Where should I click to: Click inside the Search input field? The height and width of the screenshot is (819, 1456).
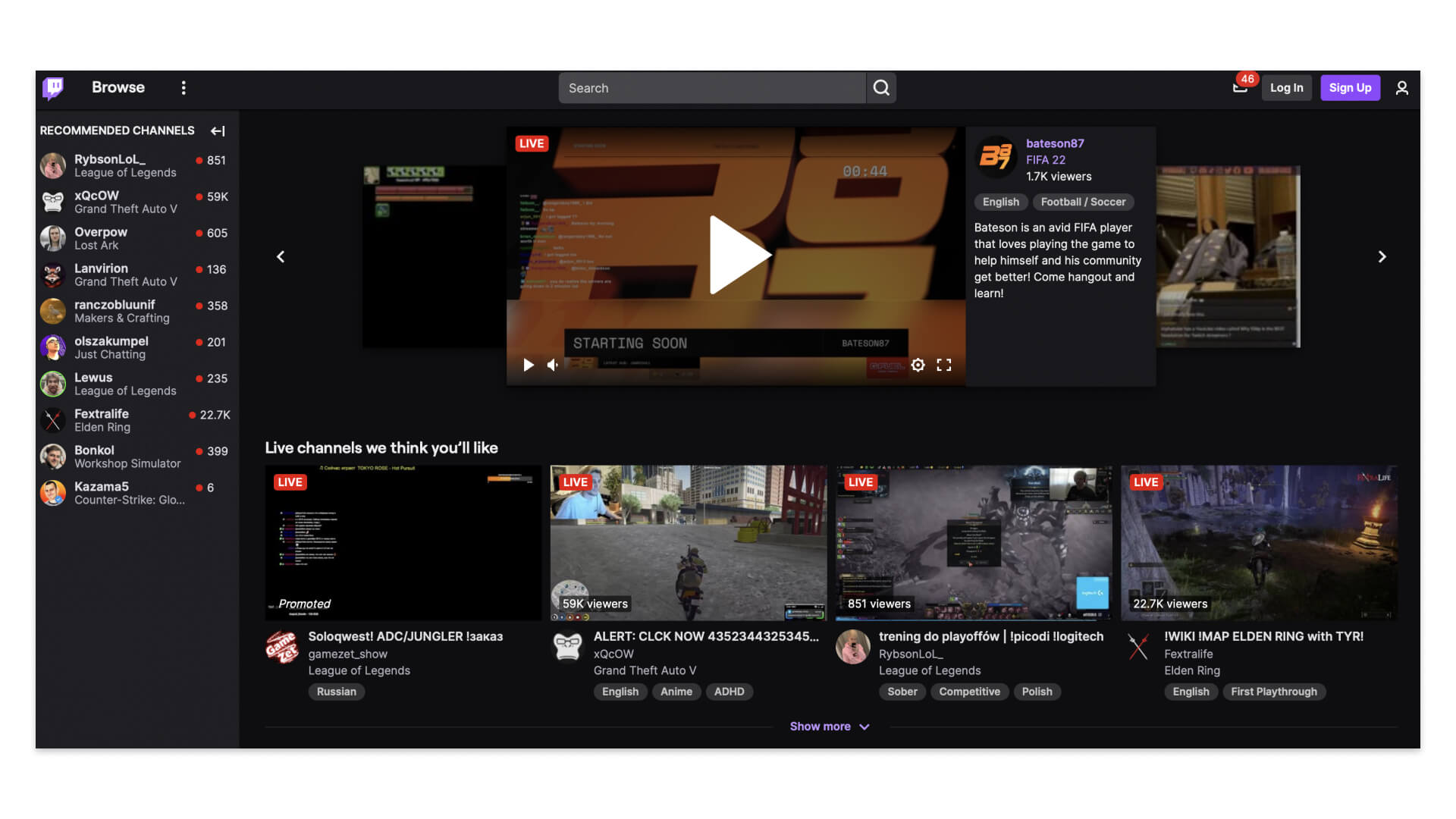[711, 88]
